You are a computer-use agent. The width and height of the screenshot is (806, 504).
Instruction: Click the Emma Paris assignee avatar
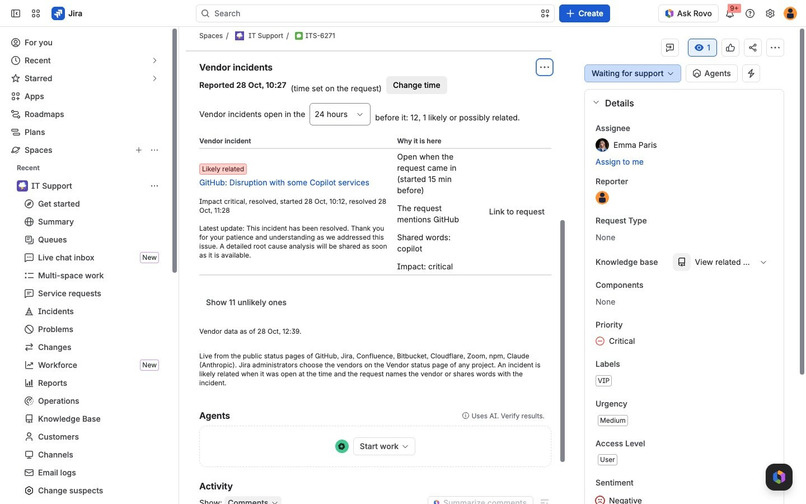click(602, 145)
